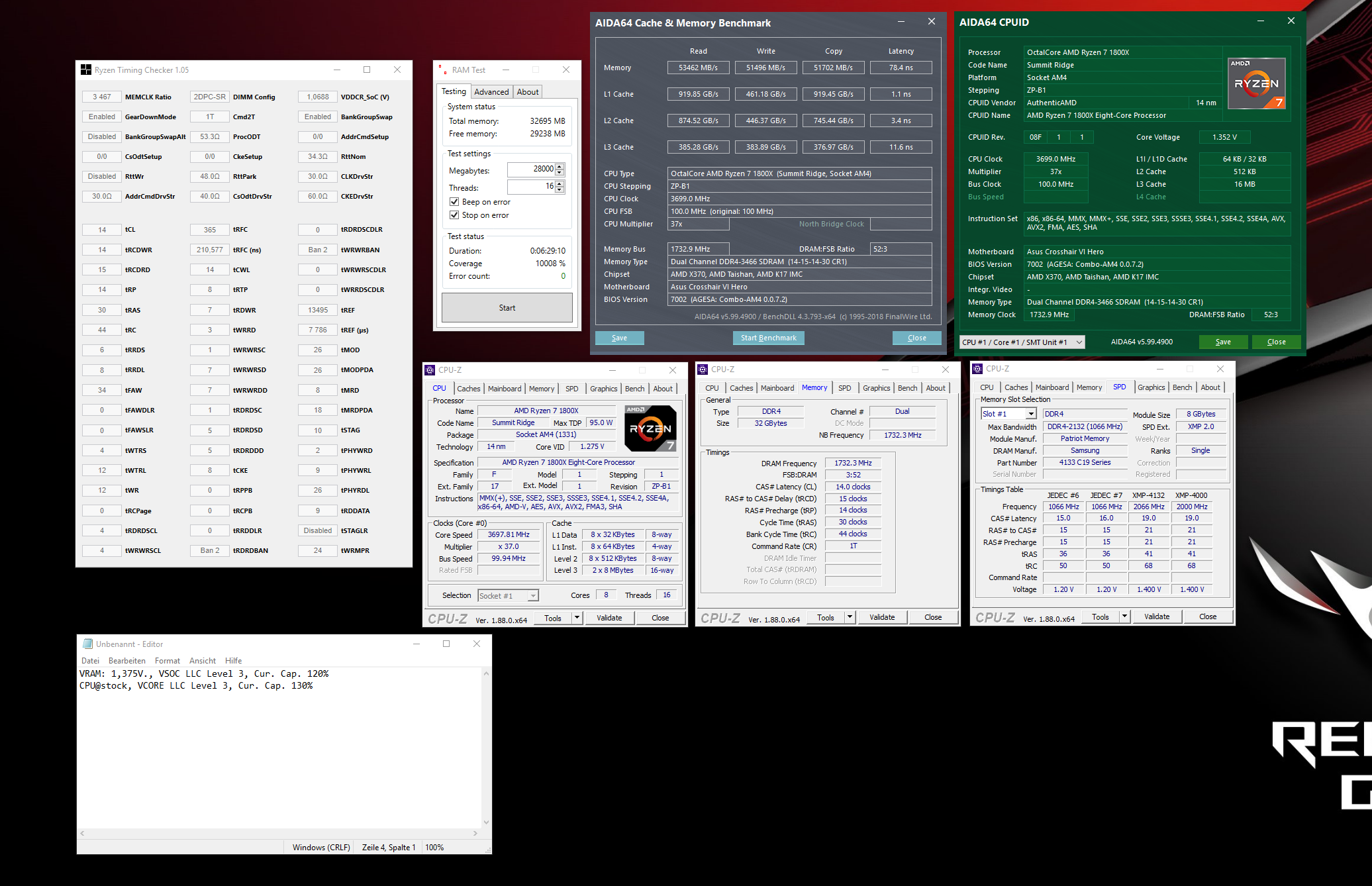Click the Ryzen 7 badge in AIDA64 CPUID
The width and height of the screenshot is (1372, 886).
pos(1256,83)
